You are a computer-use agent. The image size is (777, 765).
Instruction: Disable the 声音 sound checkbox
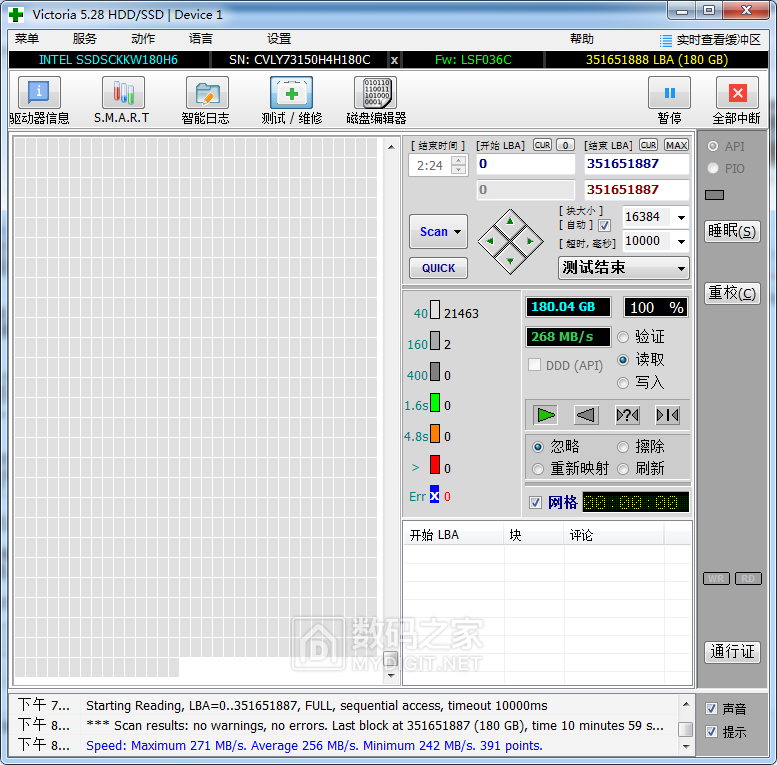tap(712, 709)
